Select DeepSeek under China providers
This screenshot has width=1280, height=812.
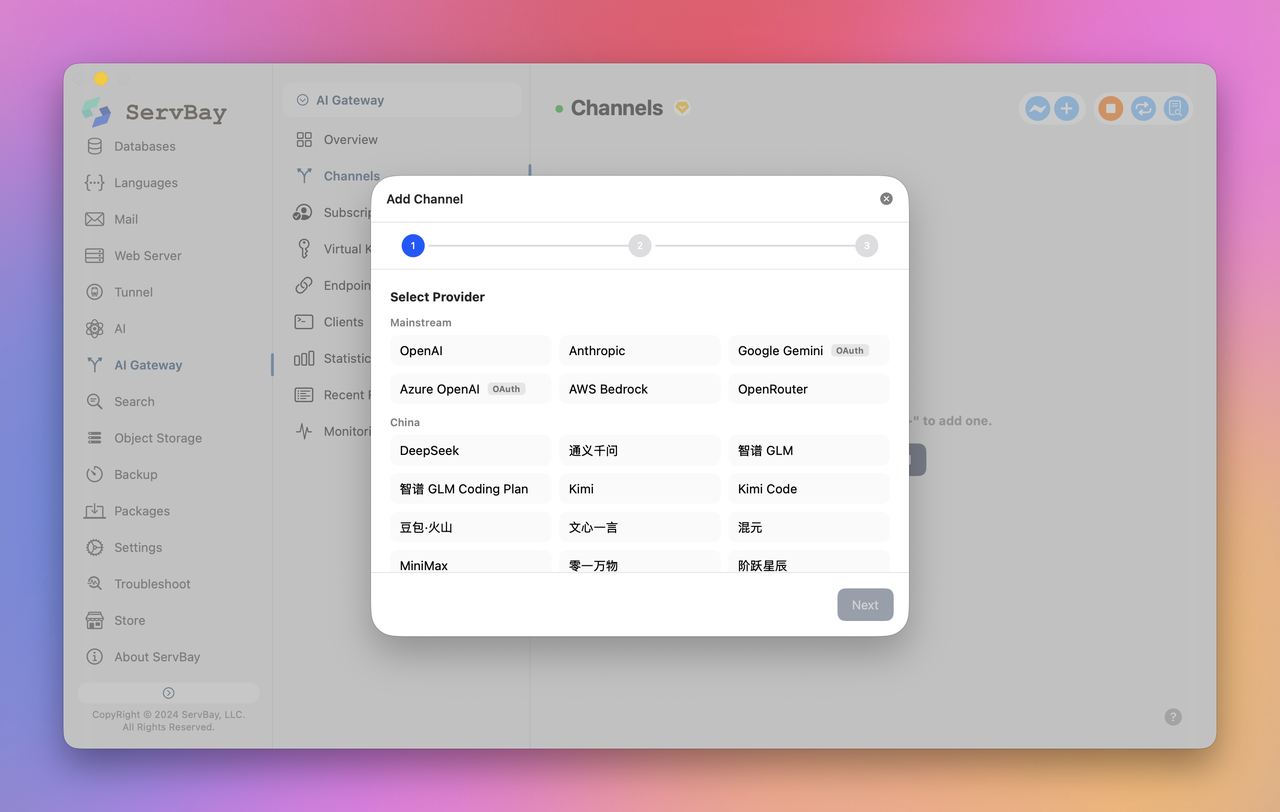click(471, 451)
